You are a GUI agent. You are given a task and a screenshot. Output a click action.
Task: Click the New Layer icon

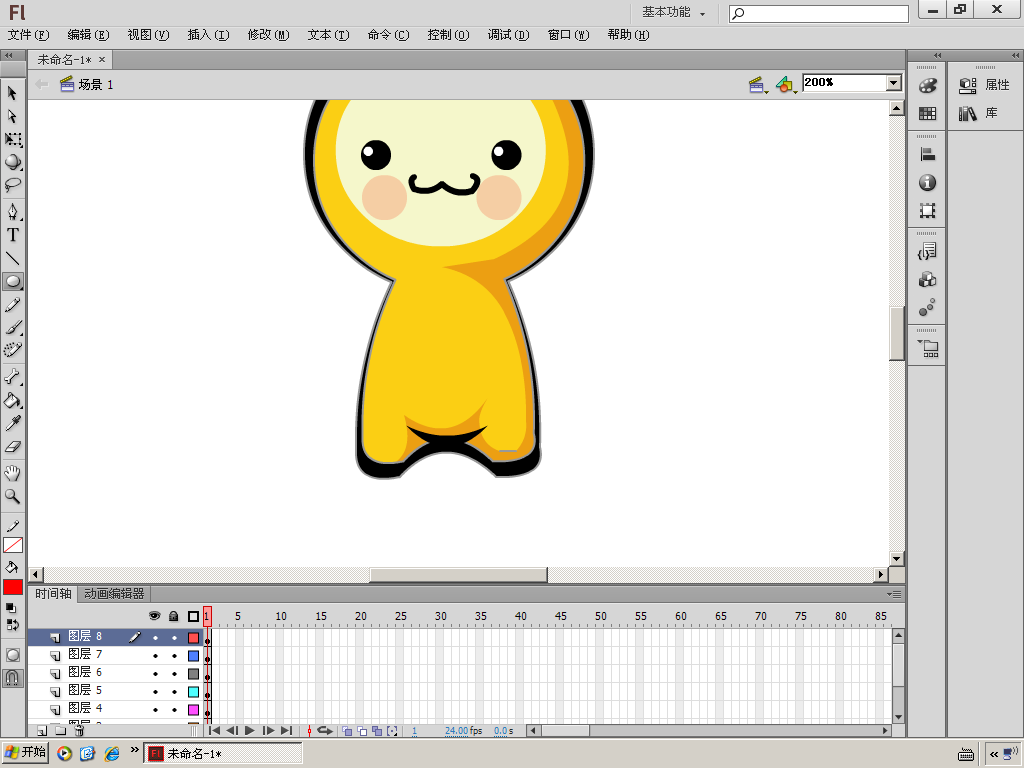42,731
